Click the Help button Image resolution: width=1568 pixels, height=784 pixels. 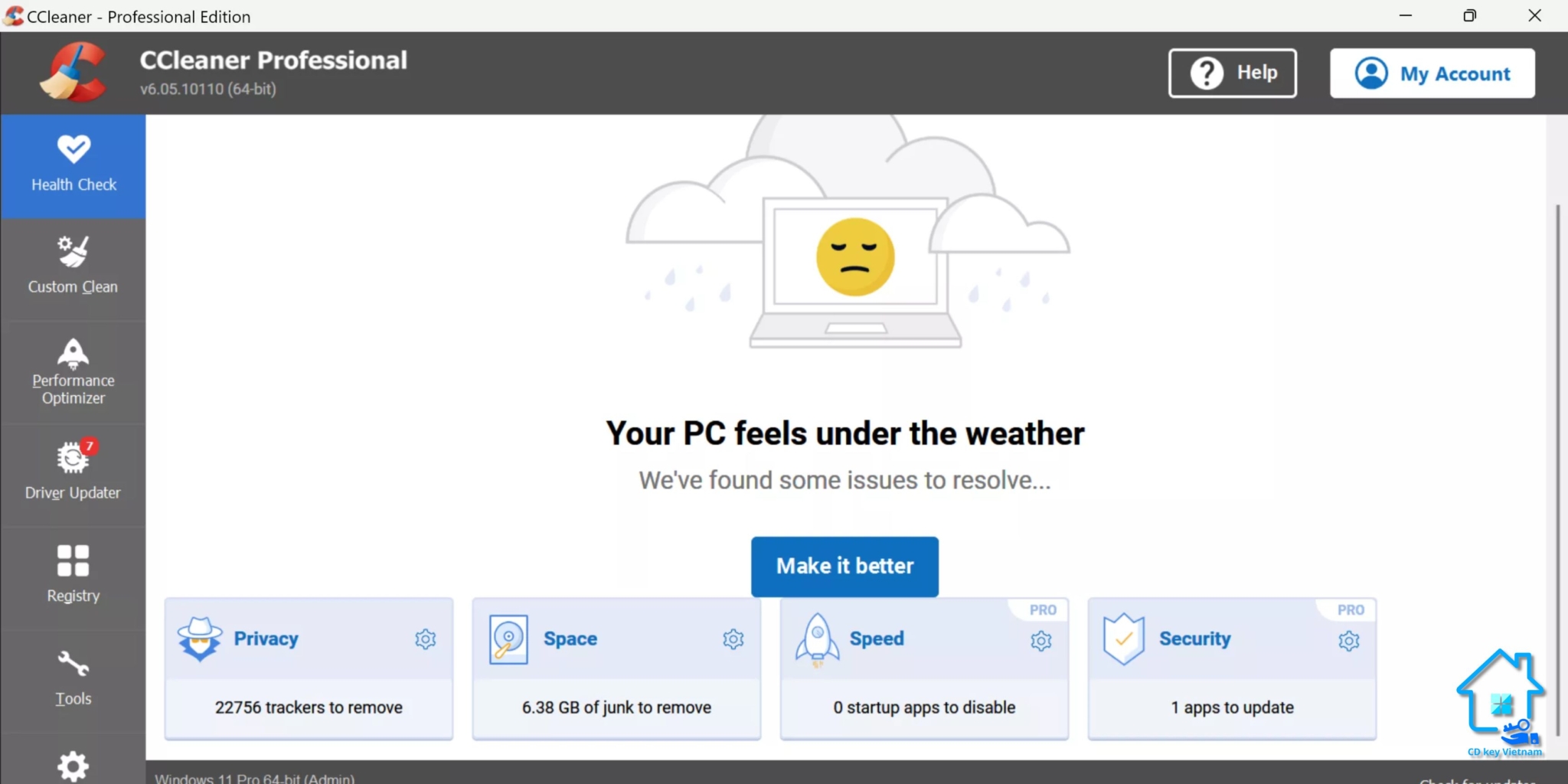click(1232, 73)
